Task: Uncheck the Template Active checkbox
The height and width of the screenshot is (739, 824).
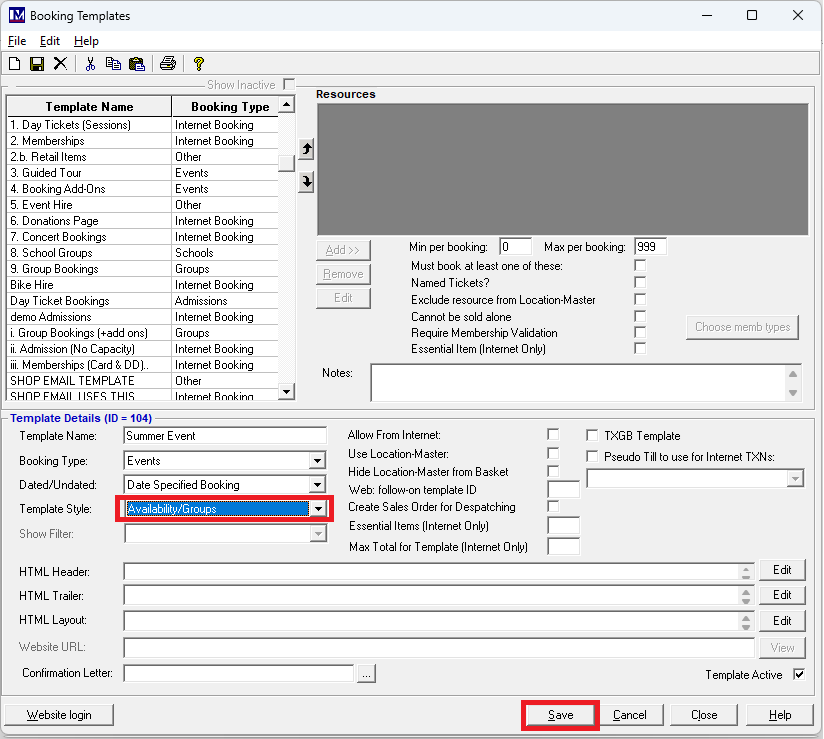Action: pos(798,675)
